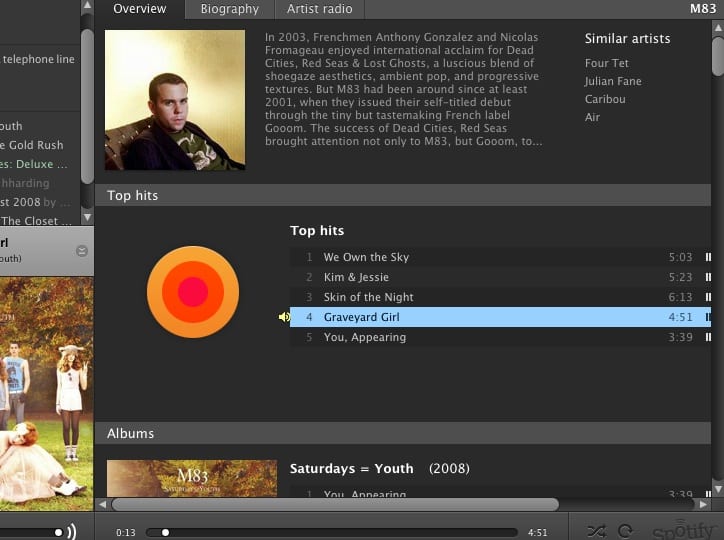Click the down arrow of the sidebar scrollbar
724x540 pixels.
(x=87, y=217)
